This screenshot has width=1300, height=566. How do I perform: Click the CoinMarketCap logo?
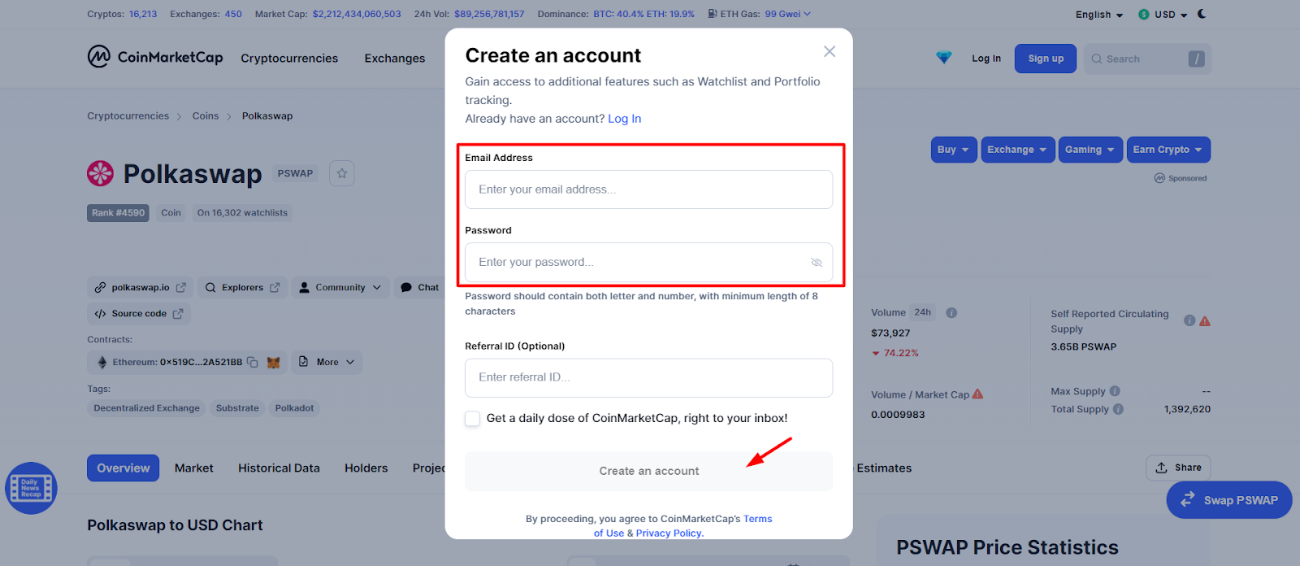[x=155, y=58]
